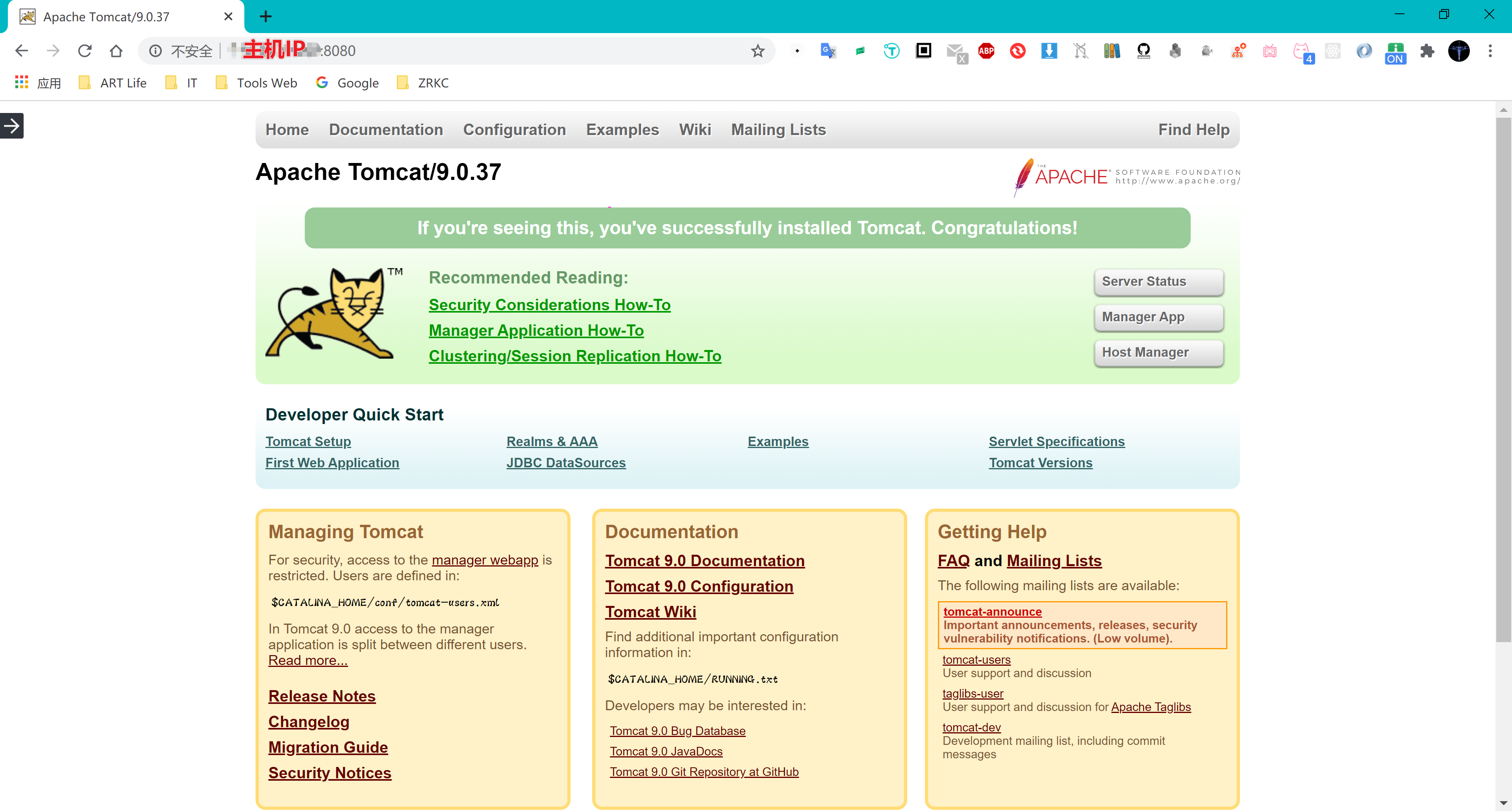This screenshot has height=811, width=1512.
Task: Open the ART Life bookmark folder
Action: 113,83
